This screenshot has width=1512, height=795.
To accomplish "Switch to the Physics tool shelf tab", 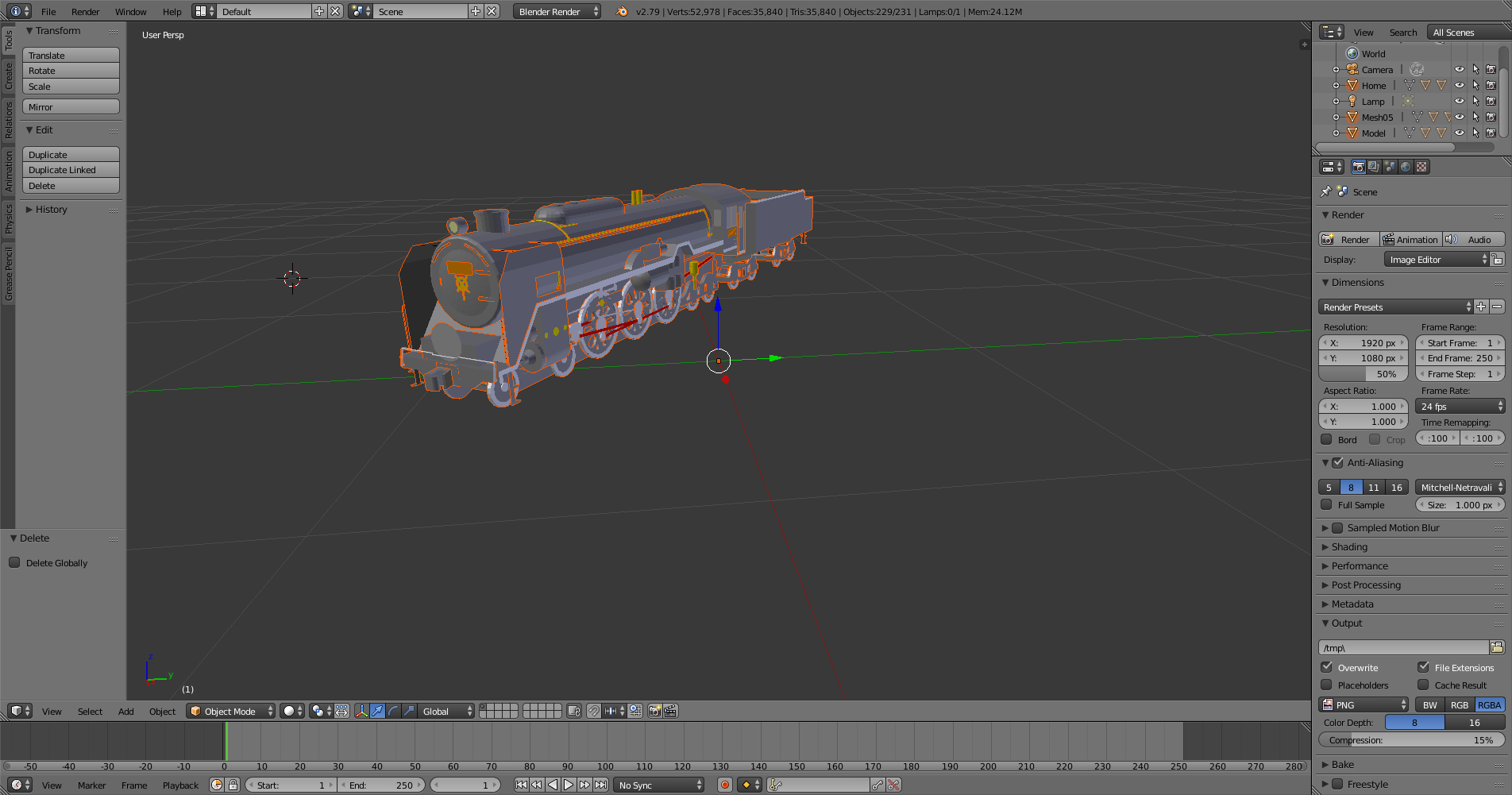I will pyautogui.click(x=9, y=218).
